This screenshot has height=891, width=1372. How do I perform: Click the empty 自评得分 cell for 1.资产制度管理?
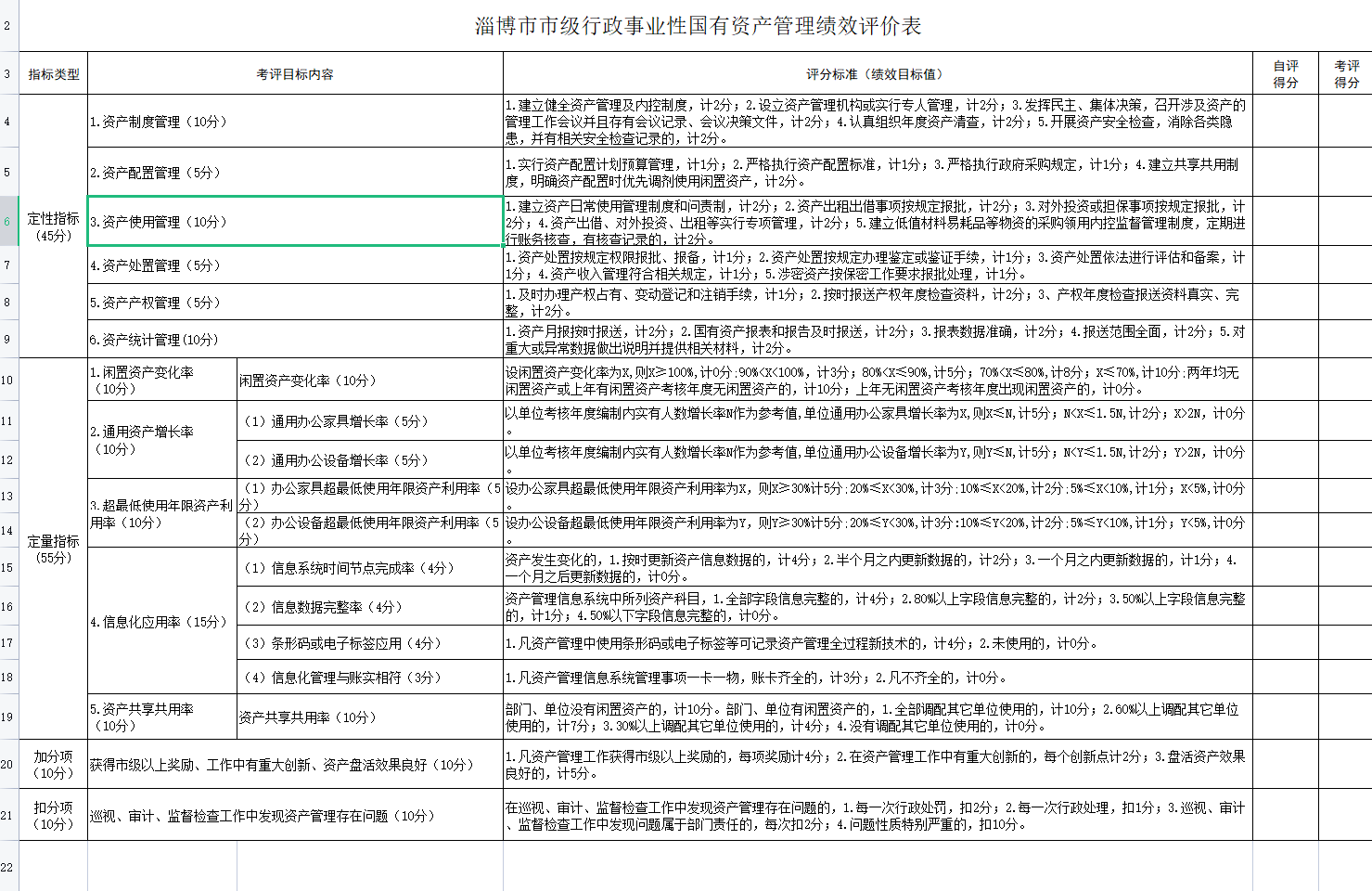pos(1286,121)
